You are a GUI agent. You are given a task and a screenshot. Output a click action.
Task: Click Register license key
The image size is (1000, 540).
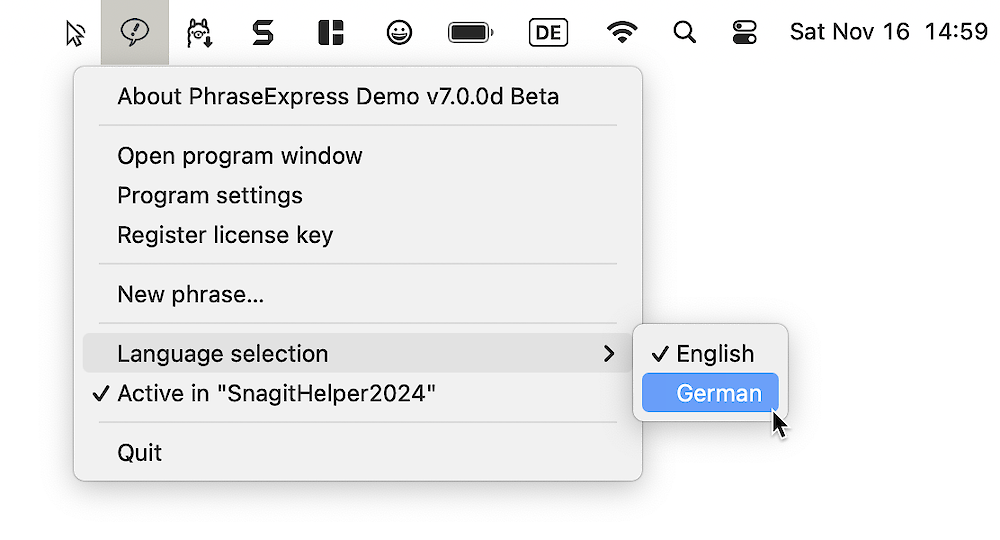pos(225,236)
